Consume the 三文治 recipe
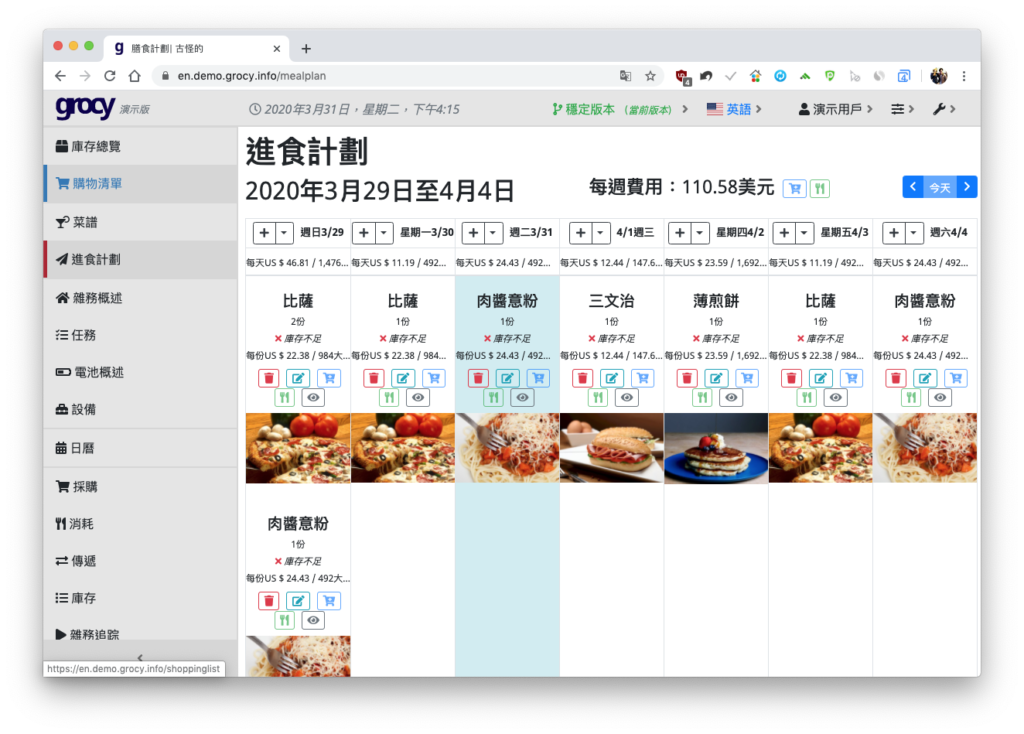This screenshot has height=734, width=1024. (x=598, y=397)
